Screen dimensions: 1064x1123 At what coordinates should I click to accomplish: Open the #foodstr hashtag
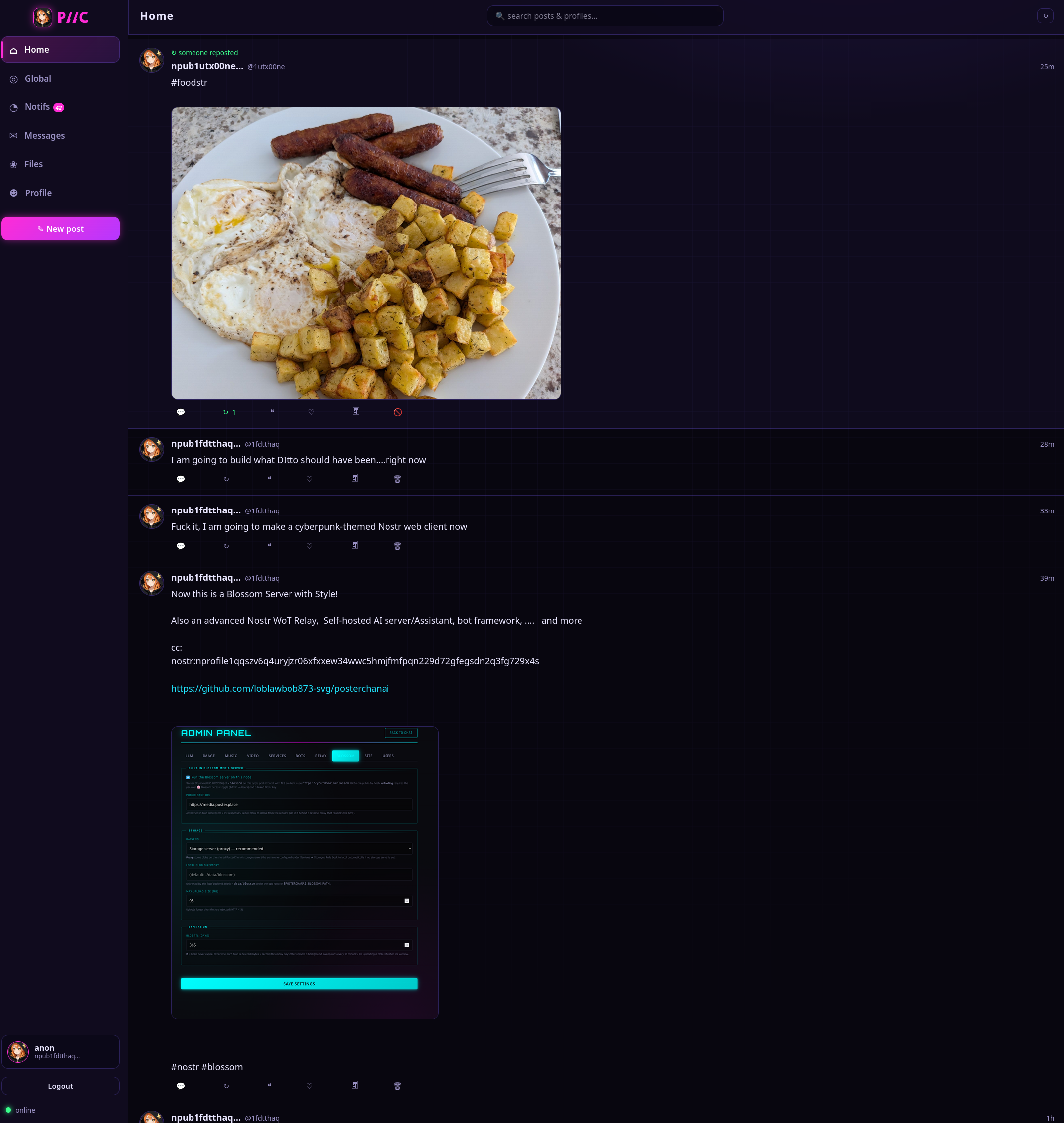[x=189, y=82]
